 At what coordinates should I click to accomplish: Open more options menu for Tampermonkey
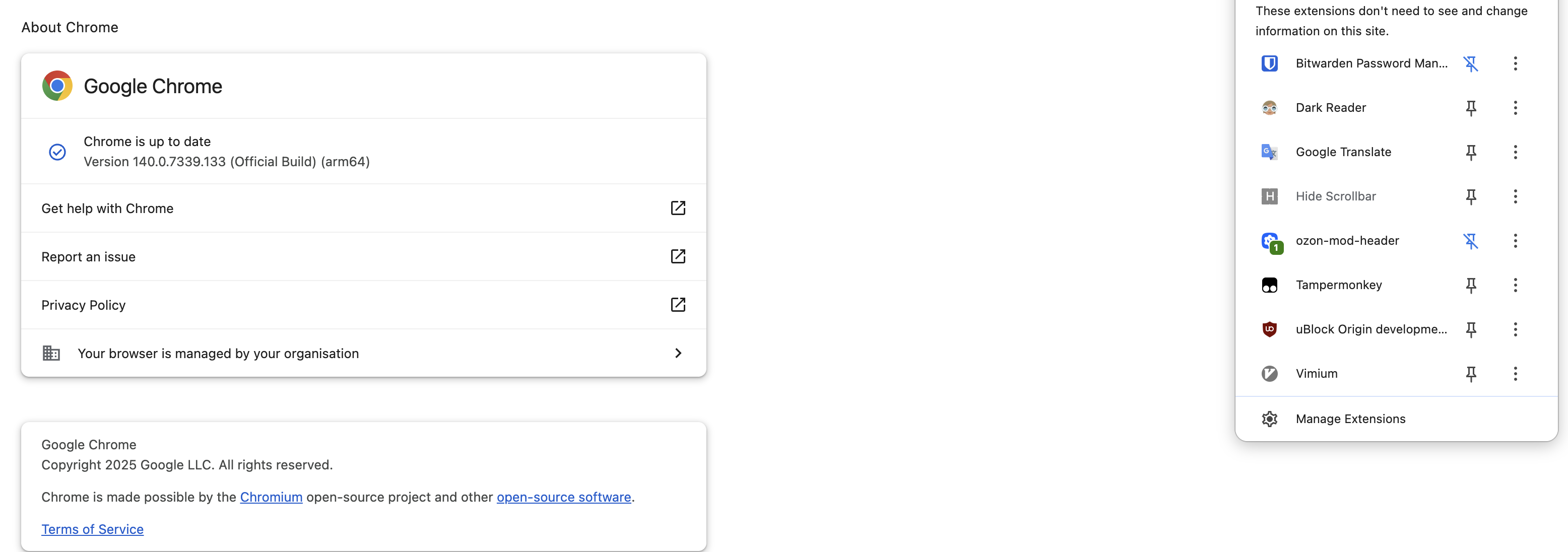click(1515, 285)
